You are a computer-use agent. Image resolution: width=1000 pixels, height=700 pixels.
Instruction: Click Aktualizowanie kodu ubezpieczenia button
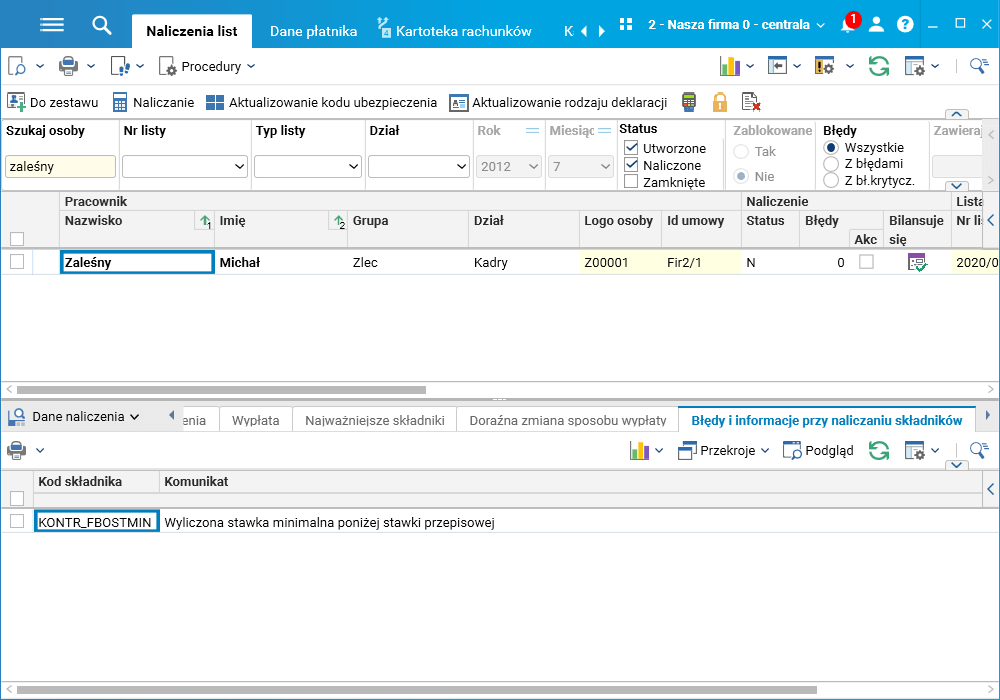321,102
